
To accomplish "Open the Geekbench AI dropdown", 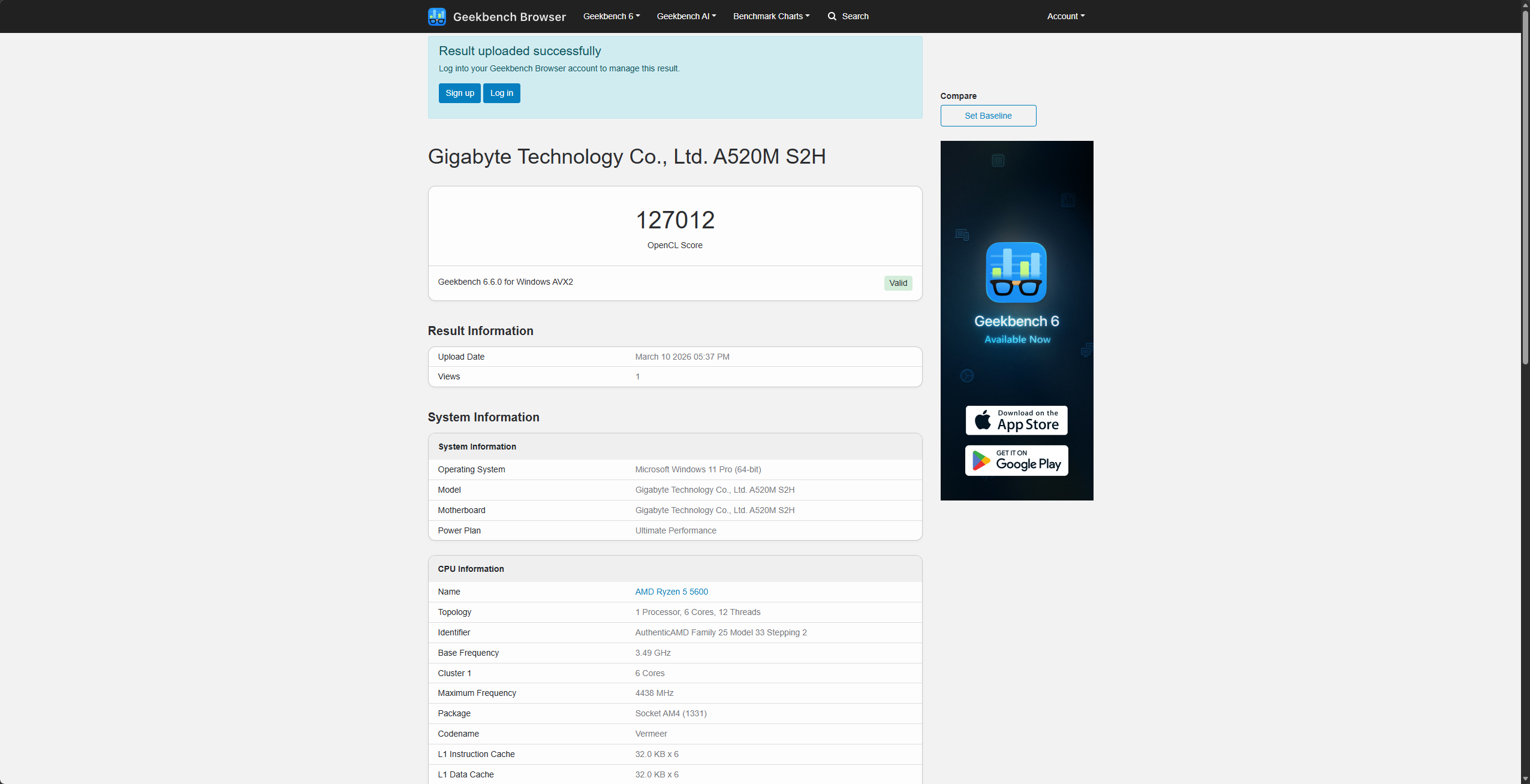I will 685,16.
